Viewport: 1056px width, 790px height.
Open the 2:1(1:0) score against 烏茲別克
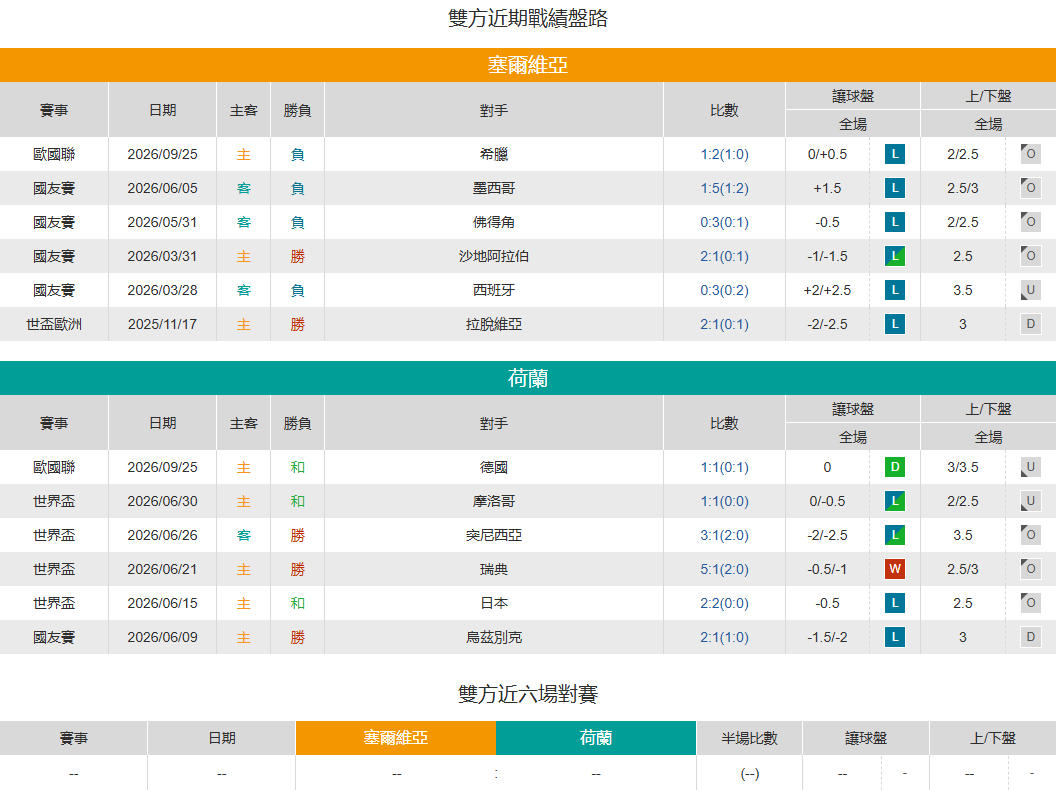tap(724, 637)
